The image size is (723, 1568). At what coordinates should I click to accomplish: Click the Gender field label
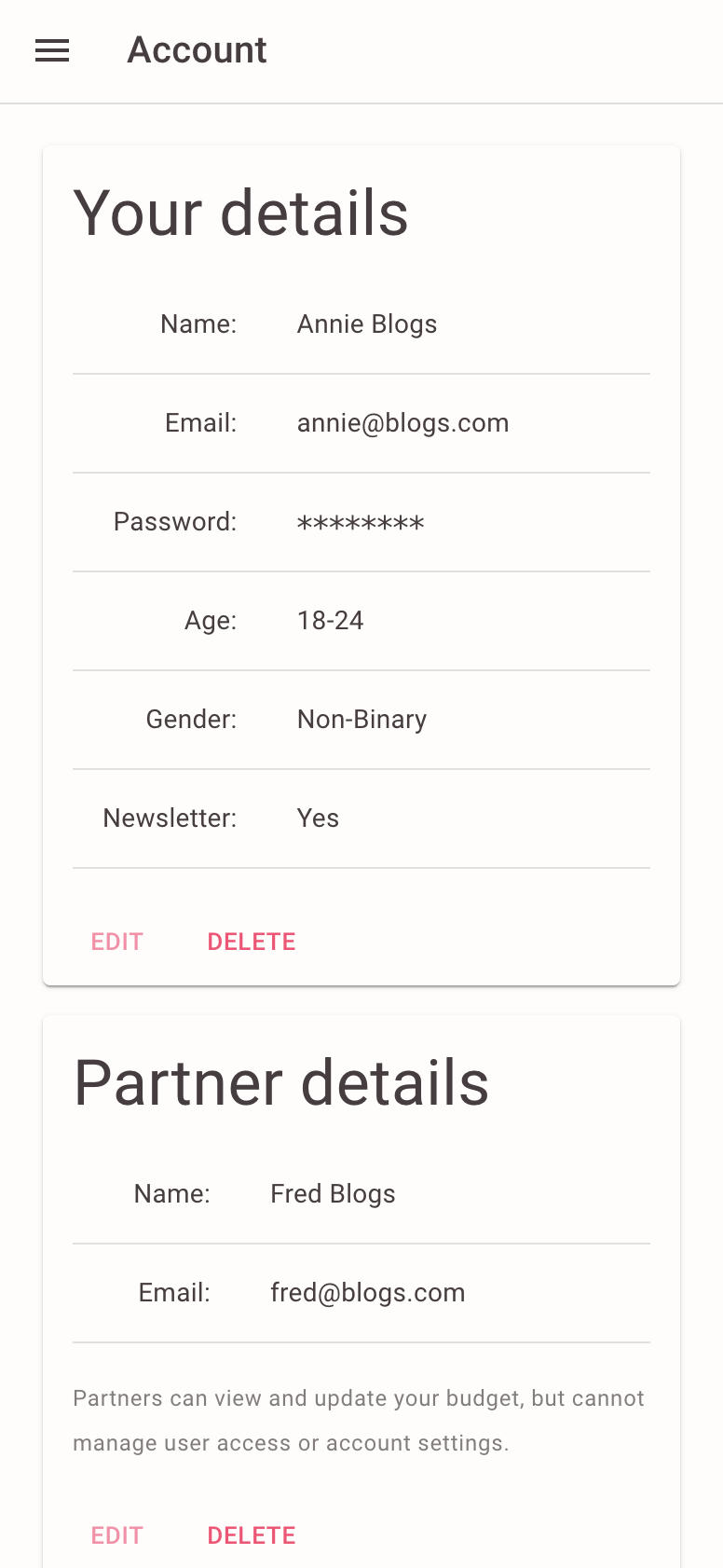[191, 720]
